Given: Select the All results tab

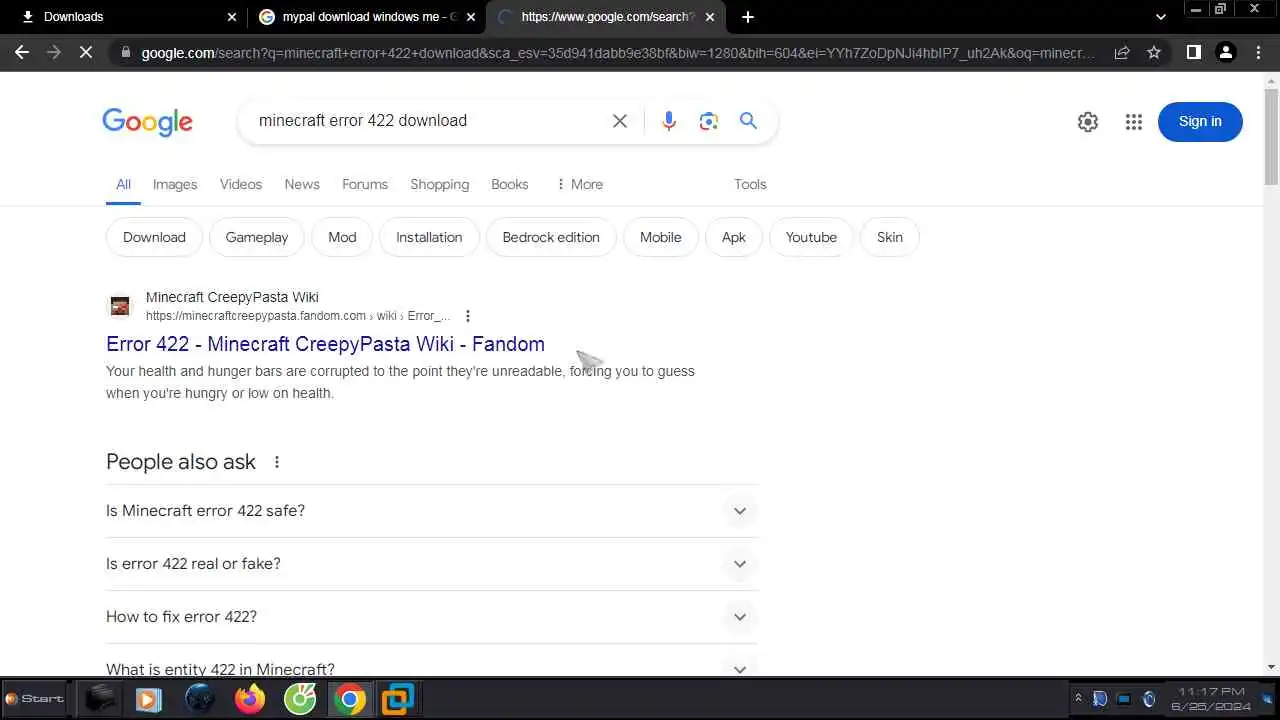Looking at the screenshot, I should [123, 184].
